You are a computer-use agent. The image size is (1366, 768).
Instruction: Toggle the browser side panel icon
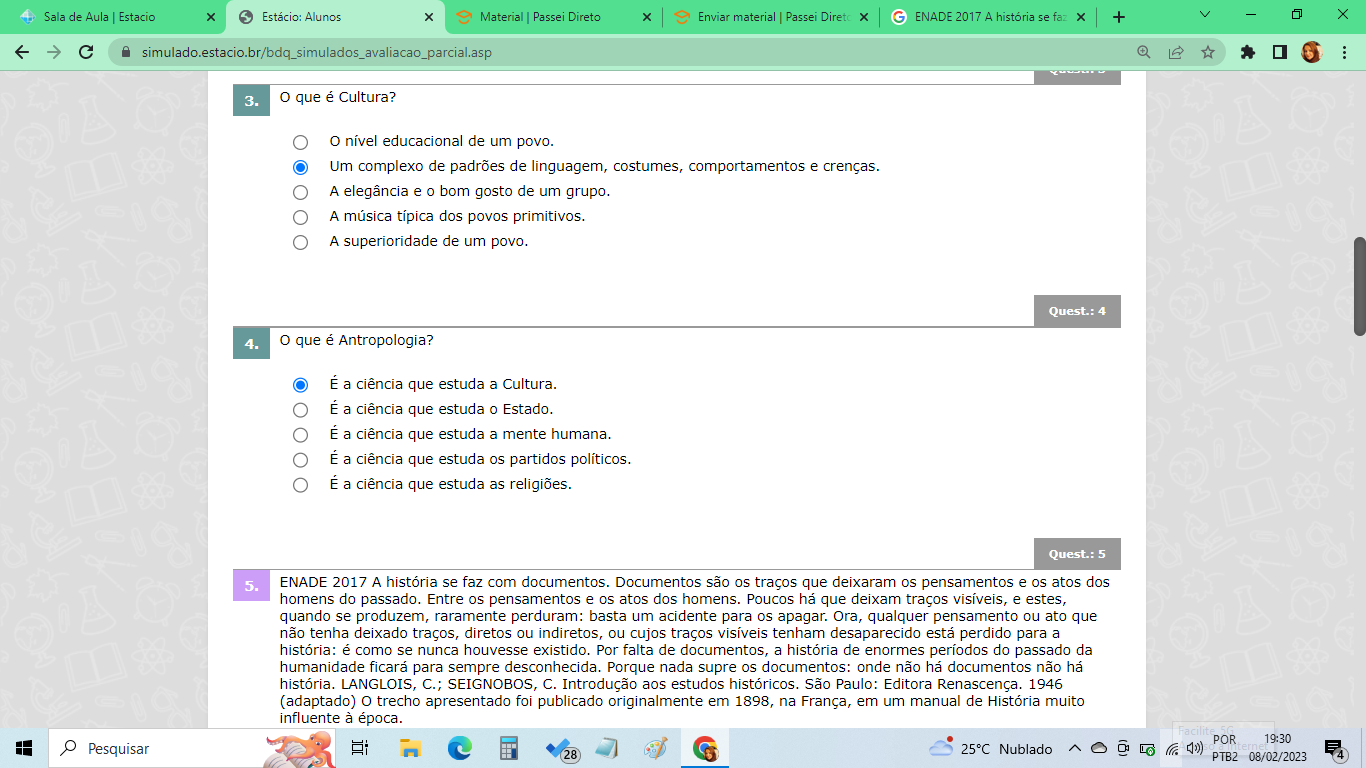point(1279,53)
